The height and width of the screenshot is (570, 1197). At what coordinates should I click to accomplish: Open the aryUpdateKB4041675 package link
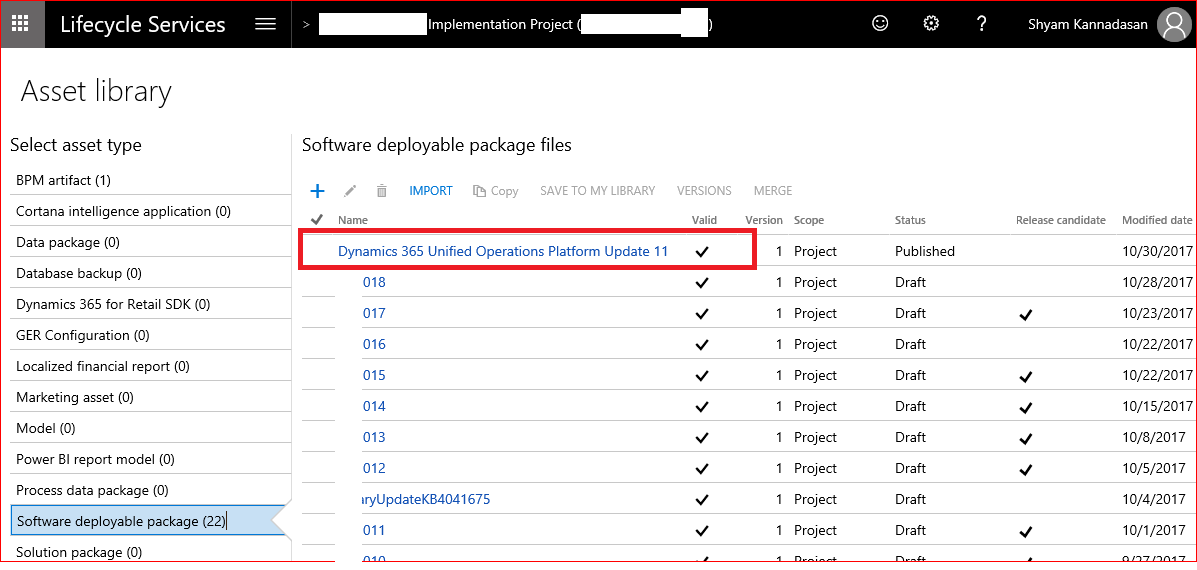[426, 500]
